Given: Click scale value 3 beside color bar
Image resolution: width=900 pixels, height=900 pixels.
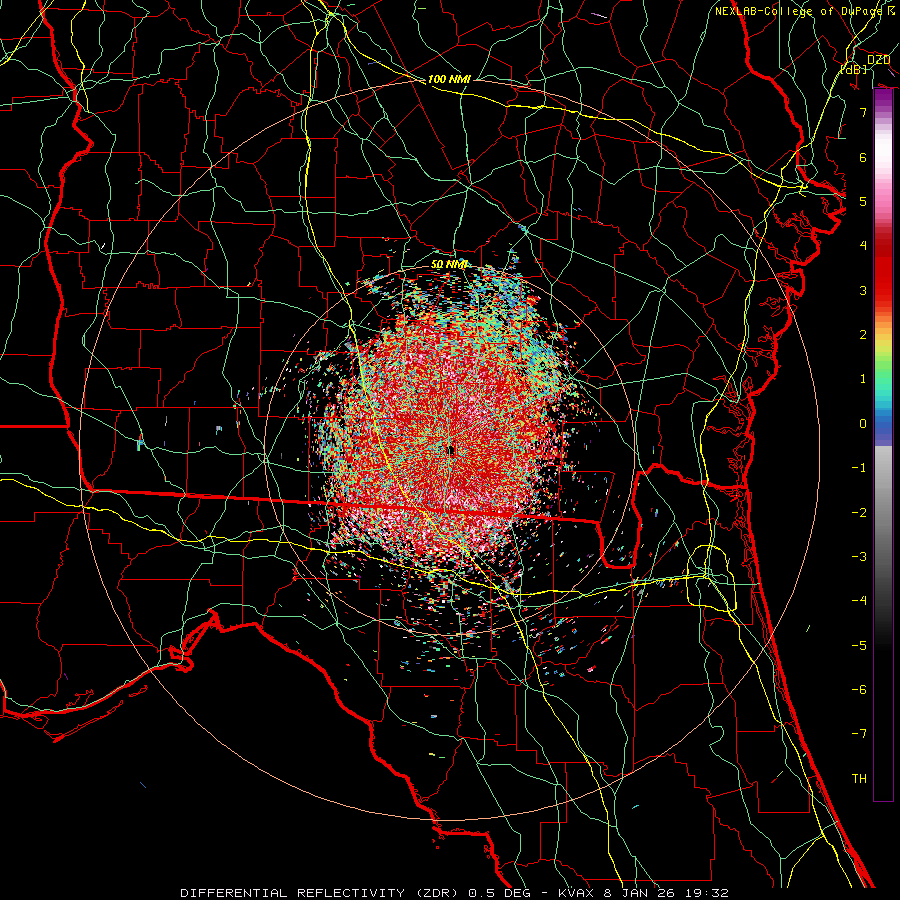Looking at the screenshot, I should (863, 290).
